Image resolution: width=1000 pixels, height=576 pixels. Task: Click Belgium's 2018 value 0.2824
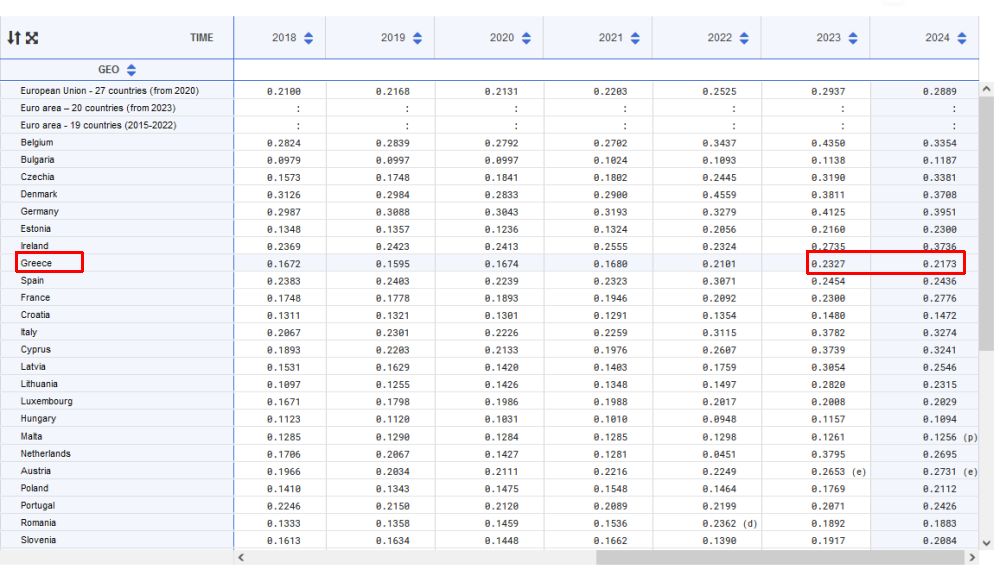pos(284,143)
